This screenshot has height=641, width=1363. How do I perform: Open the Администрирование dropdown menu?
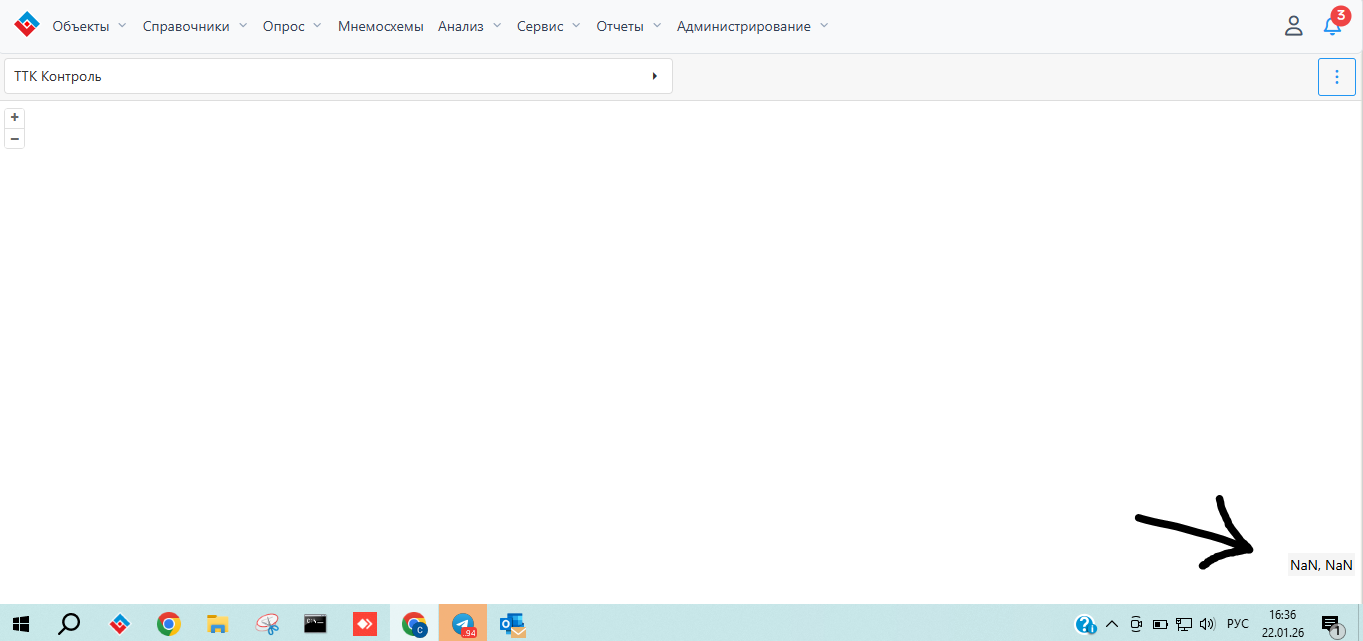(752, 26)
